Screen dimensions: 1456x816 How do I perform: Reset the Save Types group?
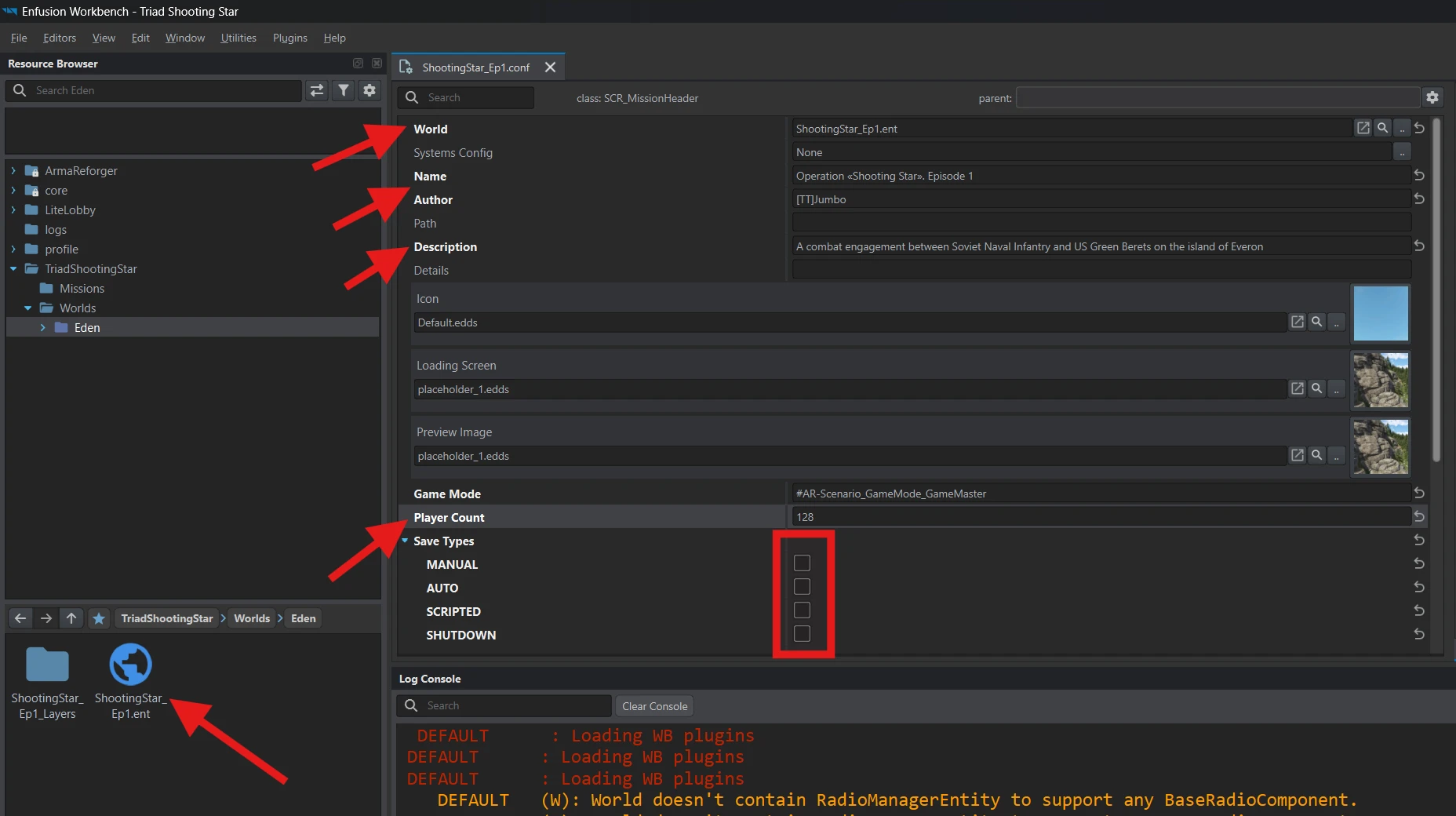1419,540
